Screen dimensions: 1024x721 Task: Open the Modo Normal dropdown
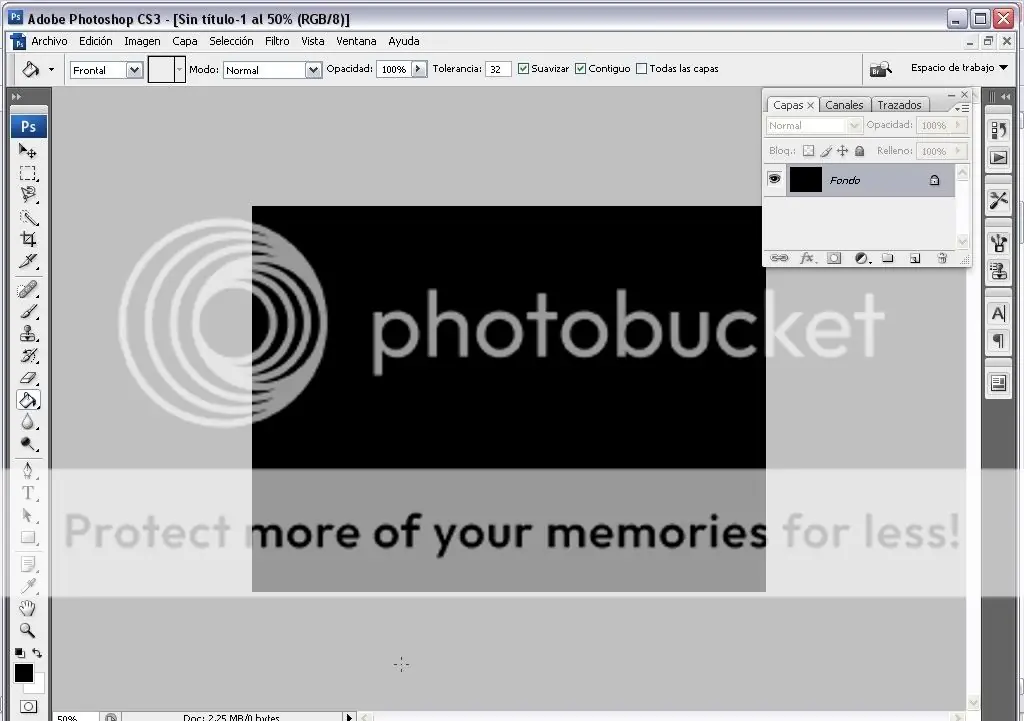pos(313,70)
